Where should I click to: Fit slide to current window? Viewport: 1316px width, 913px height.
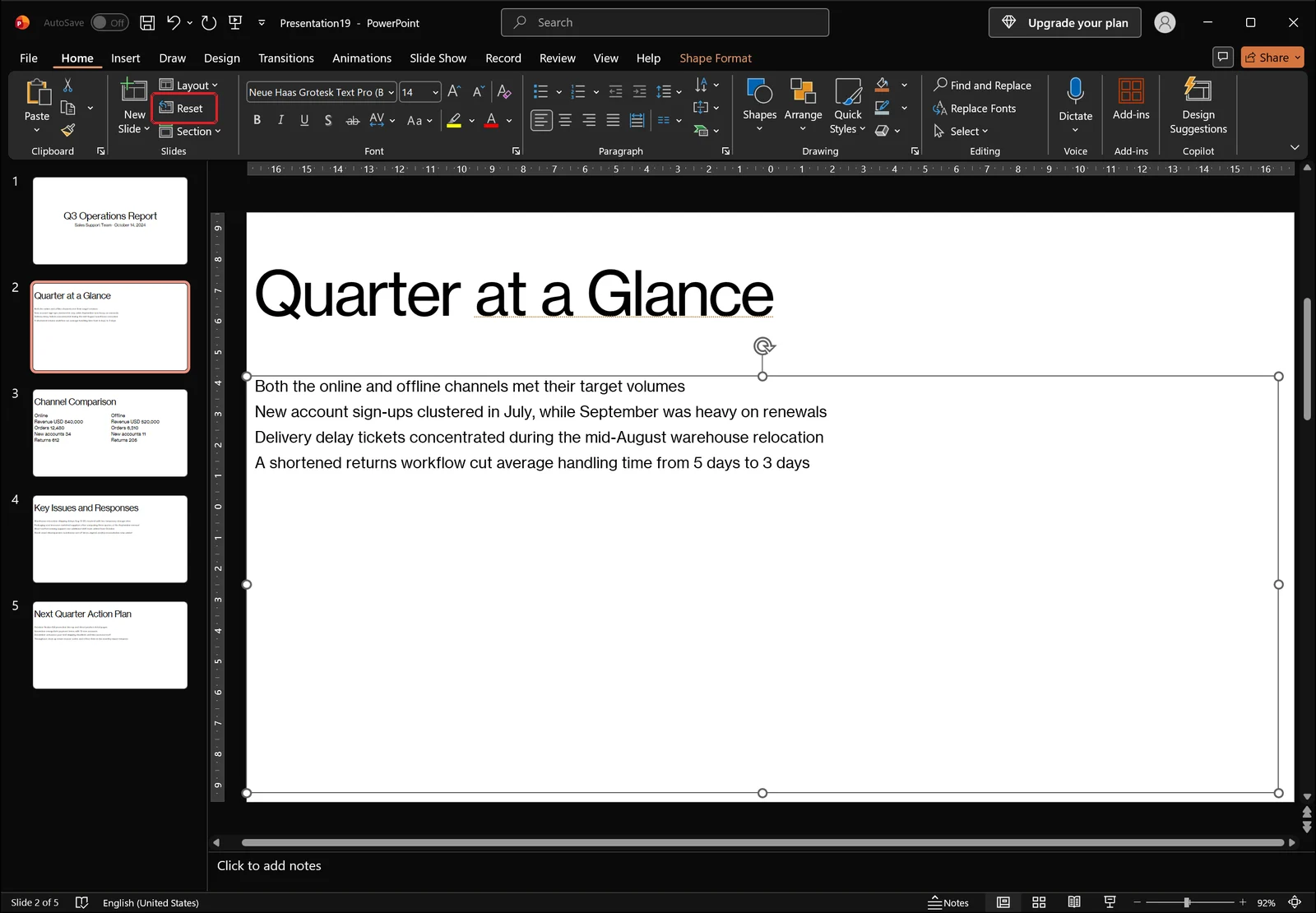click(1295, 902)
